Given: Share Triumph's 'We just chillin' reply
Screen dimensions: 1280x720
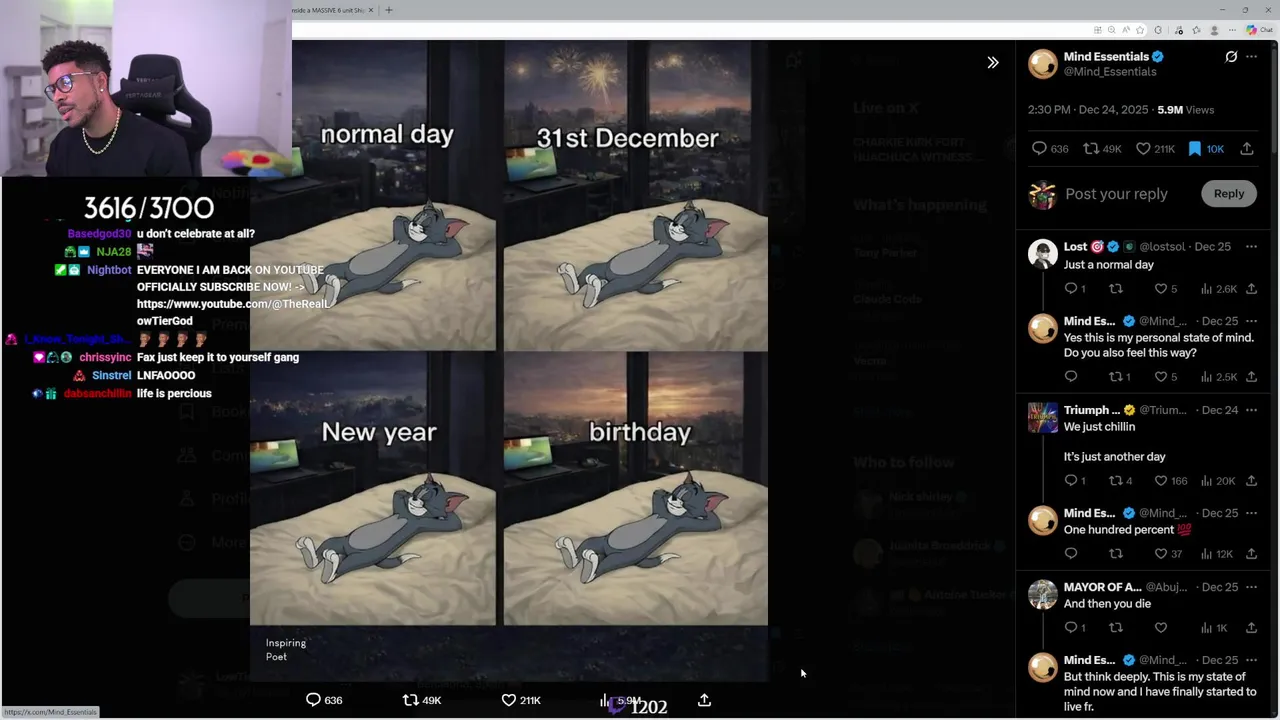Looking at the screenshot, I should (1251, 481).
